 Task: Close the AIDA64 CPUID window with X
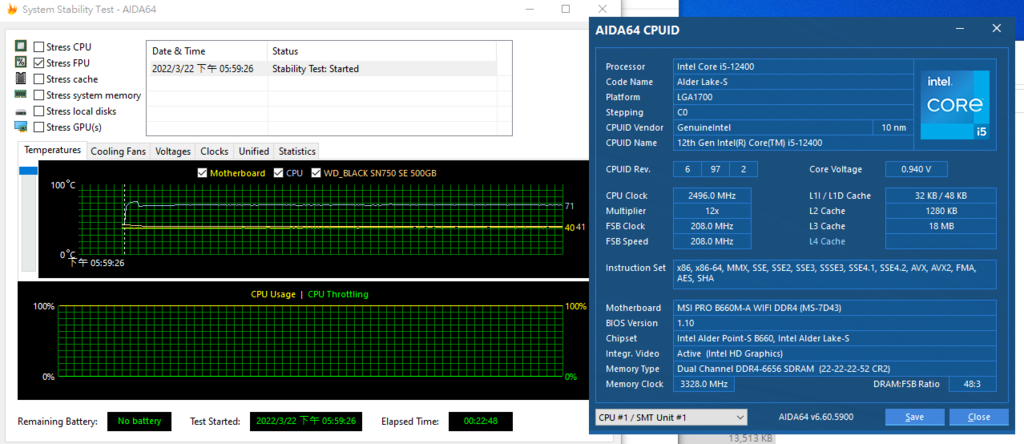pos(996,28)
